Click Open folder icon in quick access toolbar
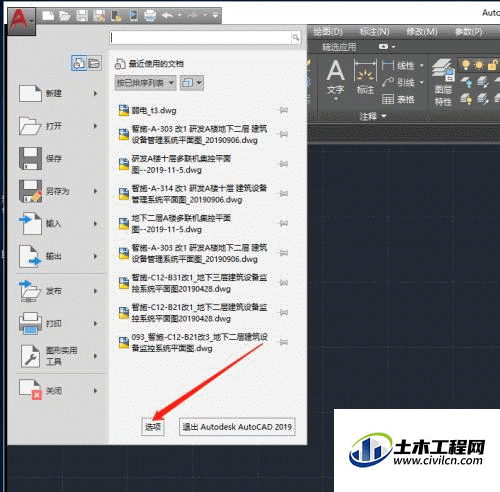 tap(65, 16)
